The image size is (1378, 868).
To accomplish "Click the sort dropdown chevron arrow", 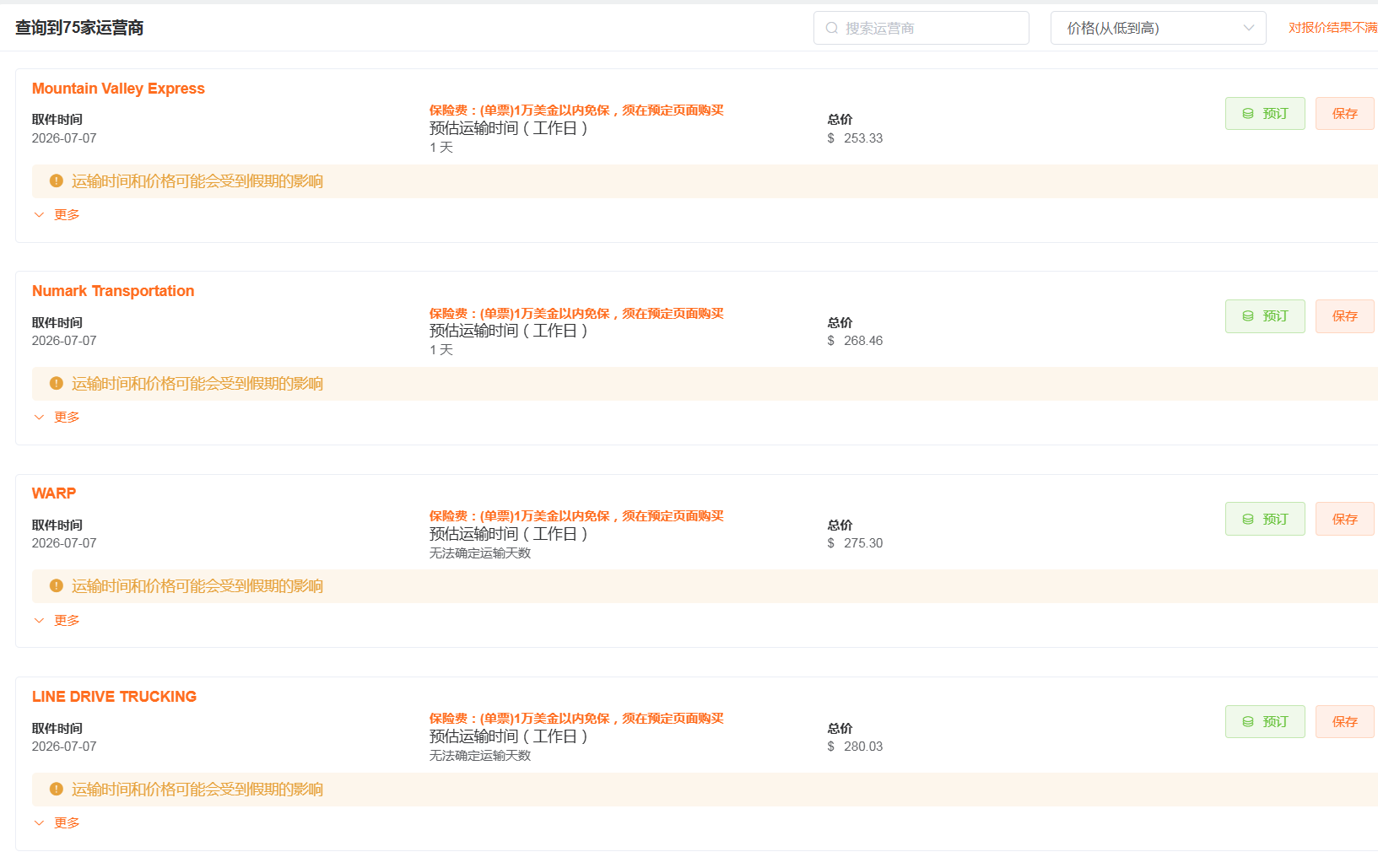I will tap(1249, 28).
